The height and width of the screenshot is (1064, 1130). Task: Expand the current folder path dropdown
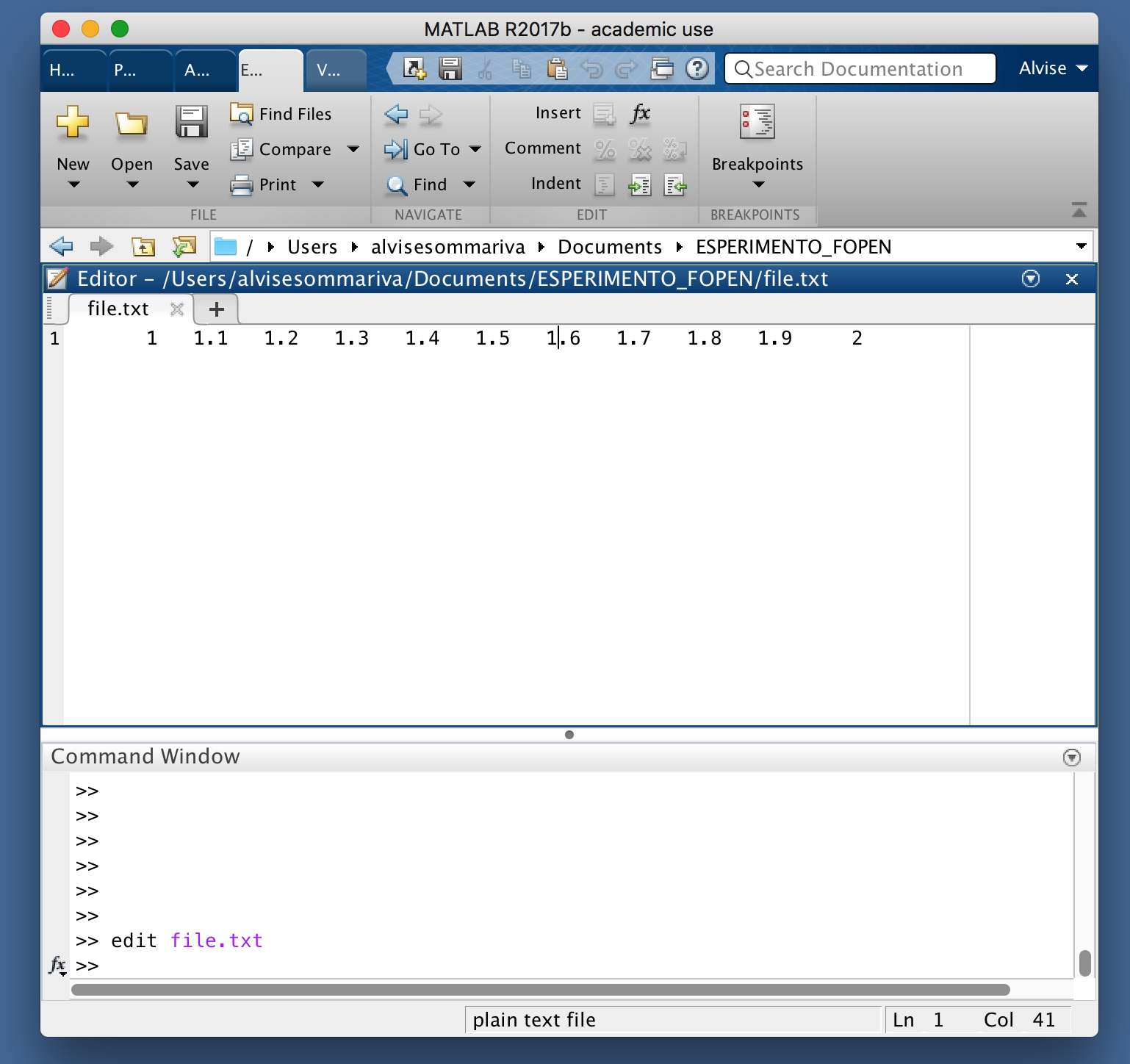tap(1082, 246)
